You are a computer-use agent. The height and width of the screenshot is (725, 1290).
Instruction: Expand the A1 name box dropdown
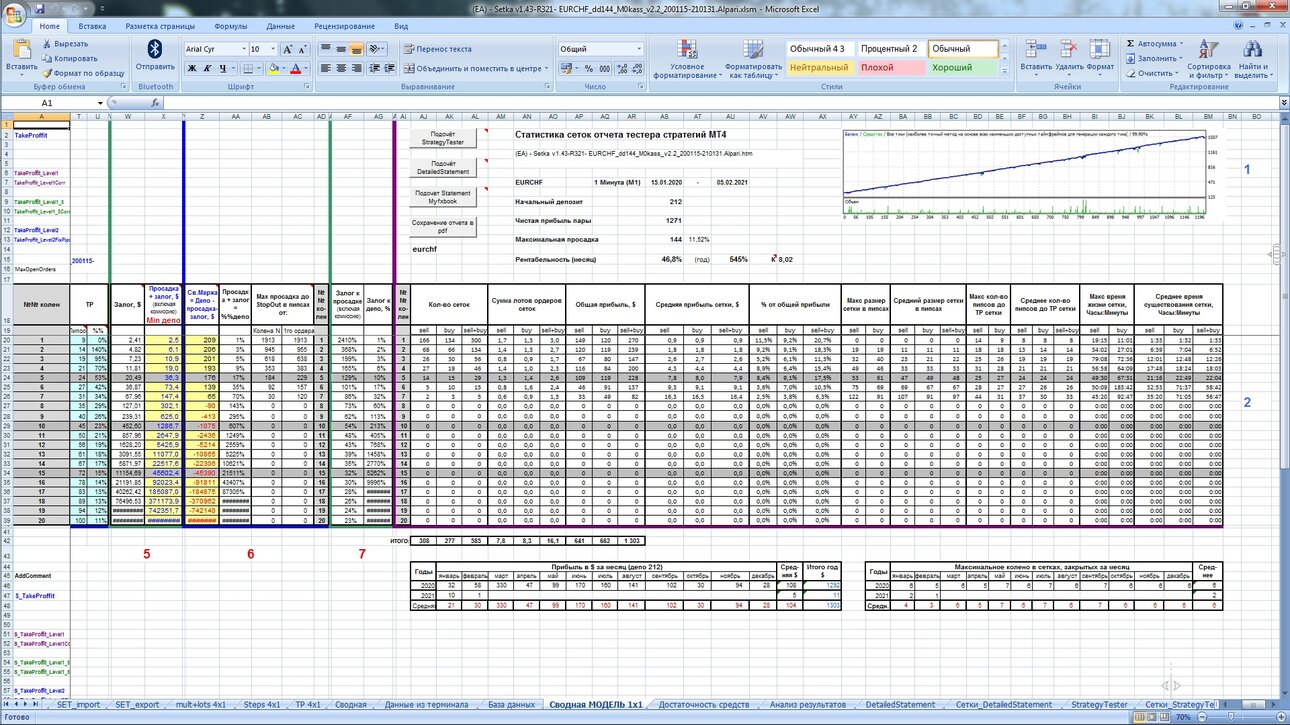[100, 103]
